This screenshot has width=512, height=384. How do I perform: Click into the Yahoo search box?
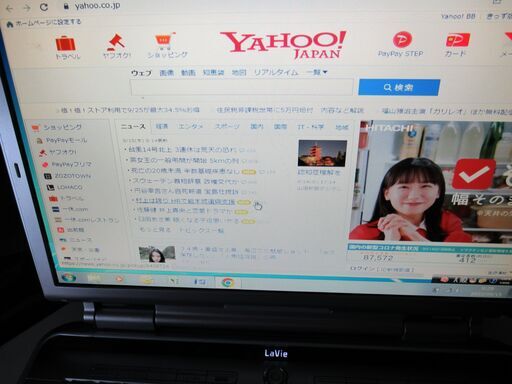pyautogui.click(x=242, y=88)
